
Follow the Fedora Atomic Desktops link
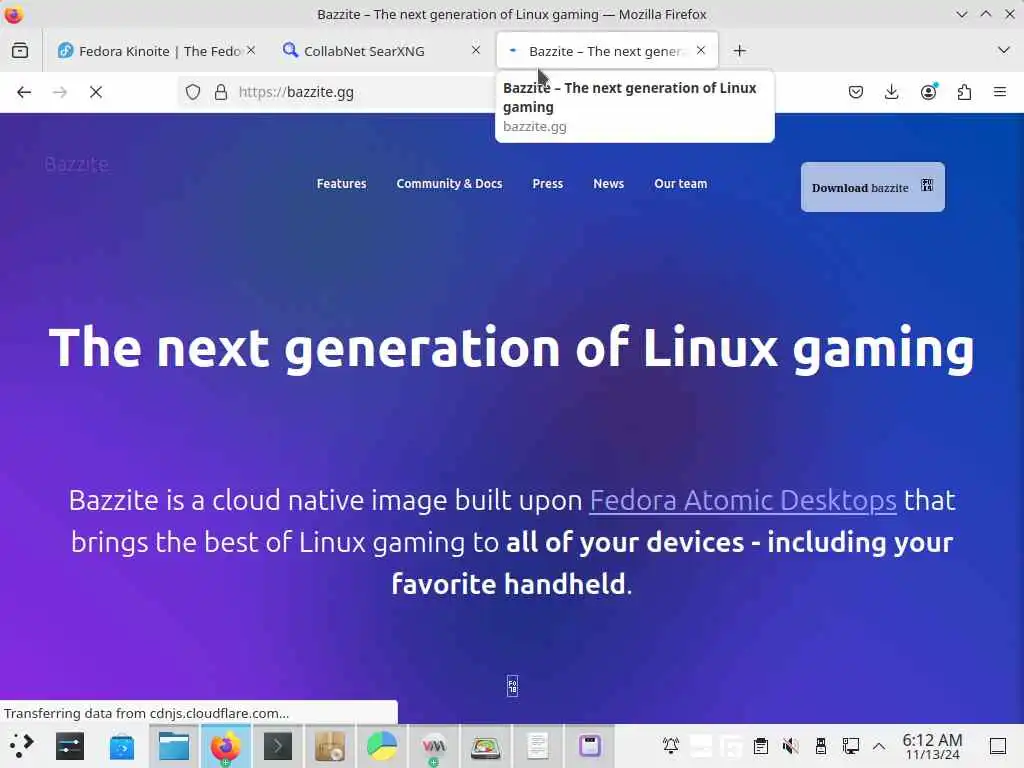pos(743,501)
